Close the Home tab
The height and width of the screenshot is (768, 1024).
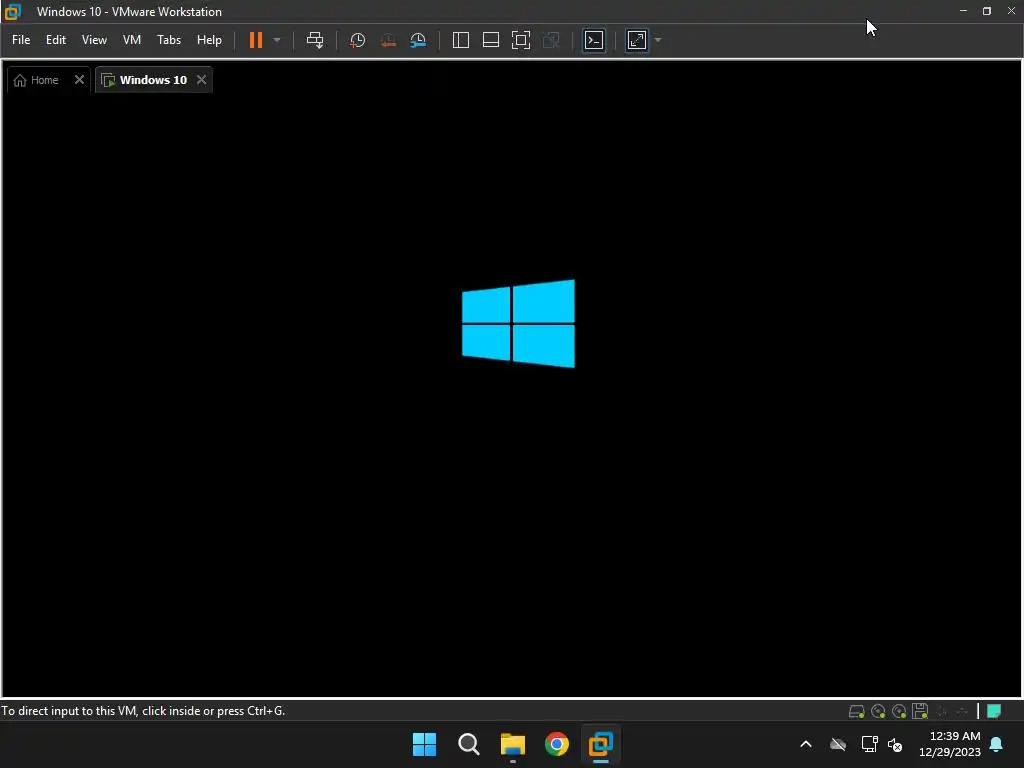click(x=79, y=80)
